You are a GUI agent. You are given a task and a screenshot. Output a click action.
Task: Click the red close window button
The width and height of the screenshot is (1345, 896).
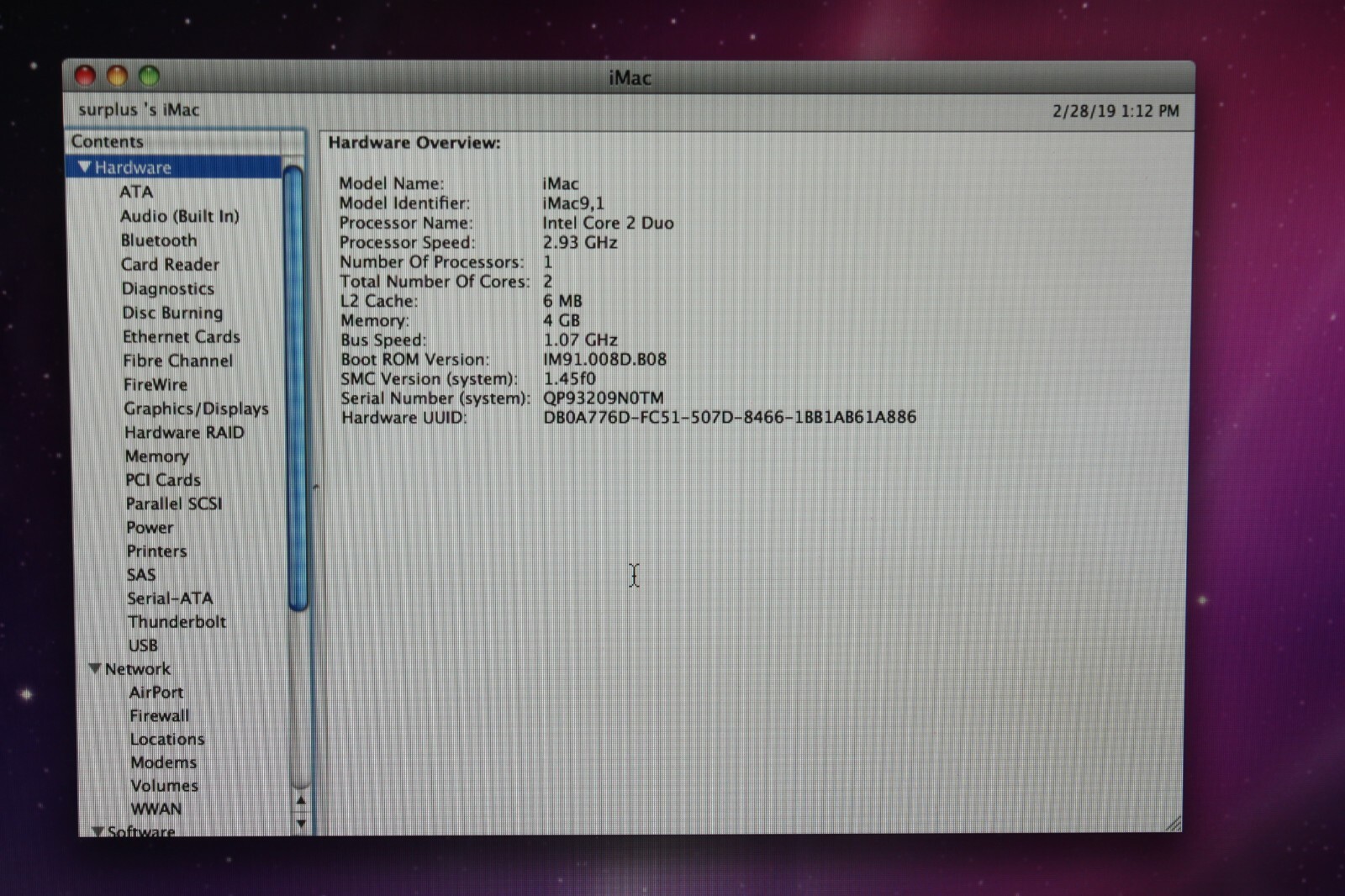(x=85, y=76)
